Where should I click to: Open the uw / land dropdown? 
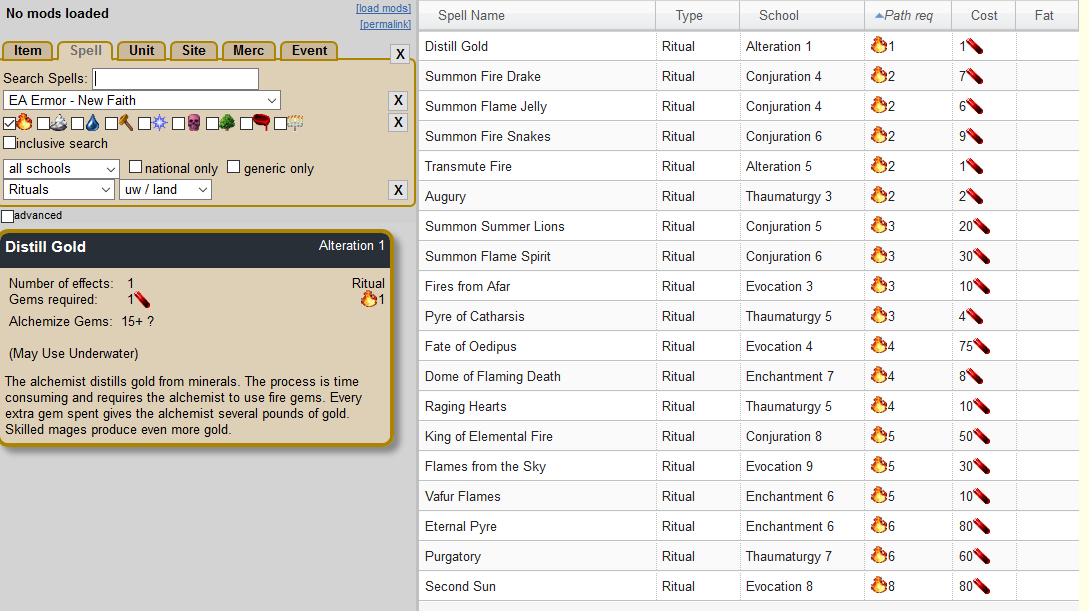pyautogui.click(x=165, y=190)
